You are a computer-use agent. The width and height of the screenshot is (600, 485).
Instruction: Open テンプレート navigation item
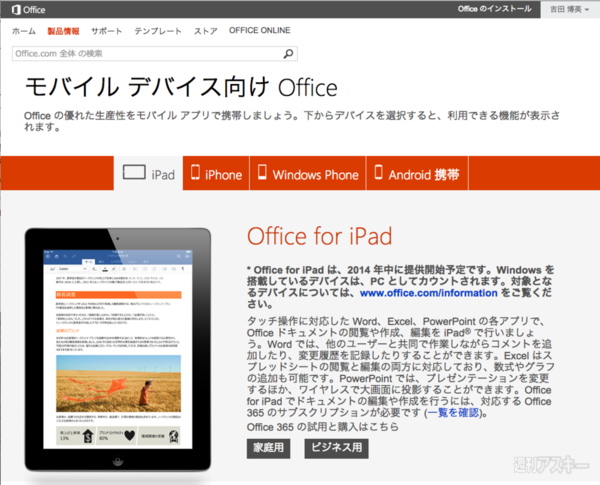click(158, 31)
